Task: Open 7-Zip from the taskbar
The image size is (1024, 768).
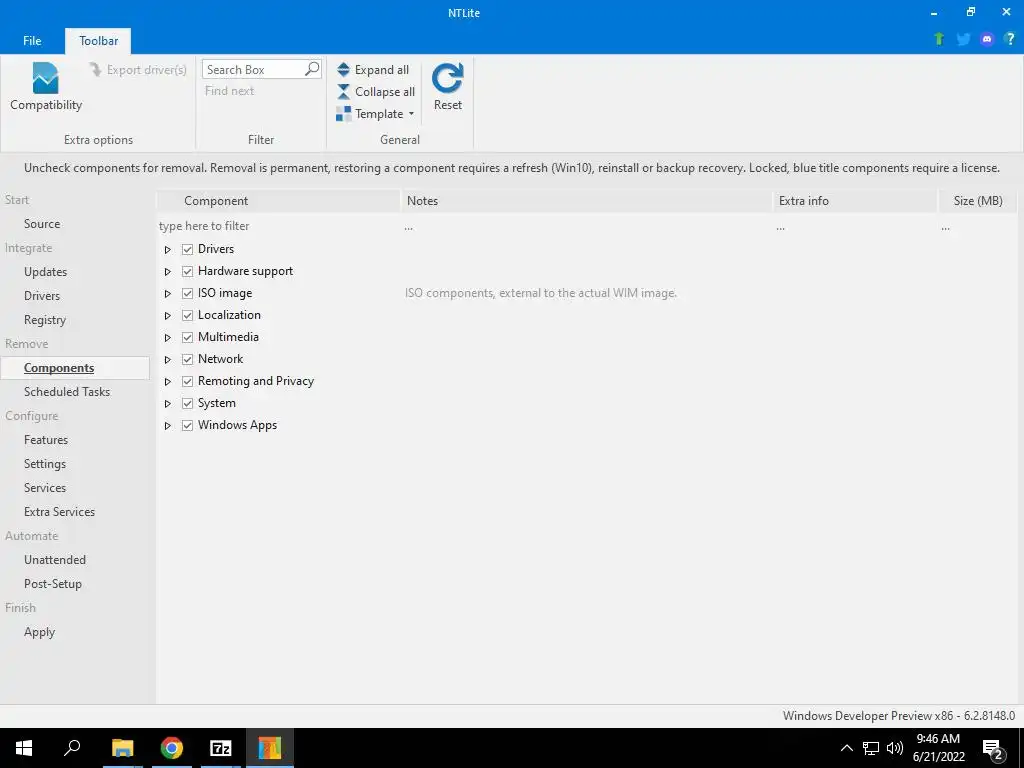Action: pyautogui.click(x=221, y=748)
